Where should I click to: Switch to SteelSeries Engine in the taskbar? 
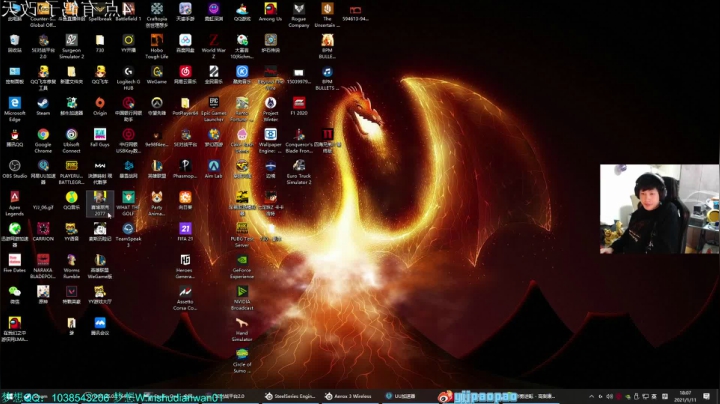click(x=290, y=396)
